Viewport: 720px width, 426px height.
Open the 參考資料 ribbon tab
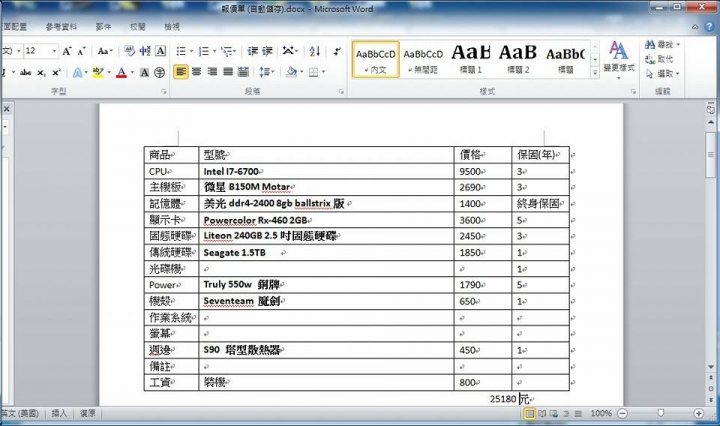tap(62, 27)
